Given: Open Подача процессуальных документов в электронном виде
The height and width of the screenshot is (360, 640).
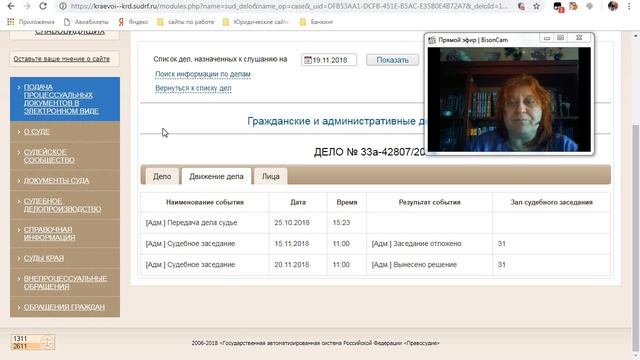Looking at the screenshot, I should pos(65,99).
